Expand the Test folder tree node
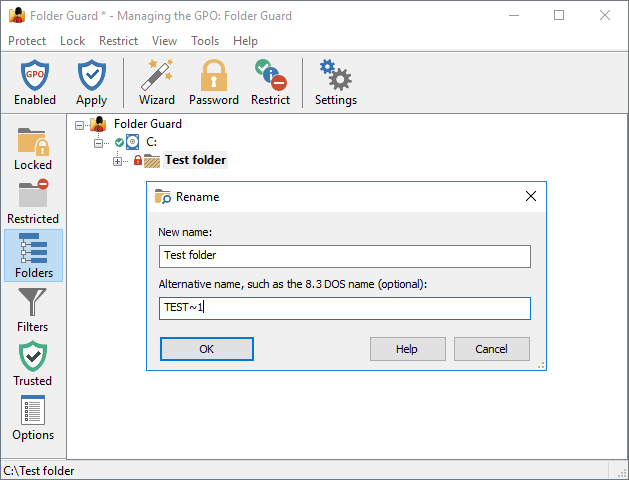The image size is (629, 480). coord(117,162)
